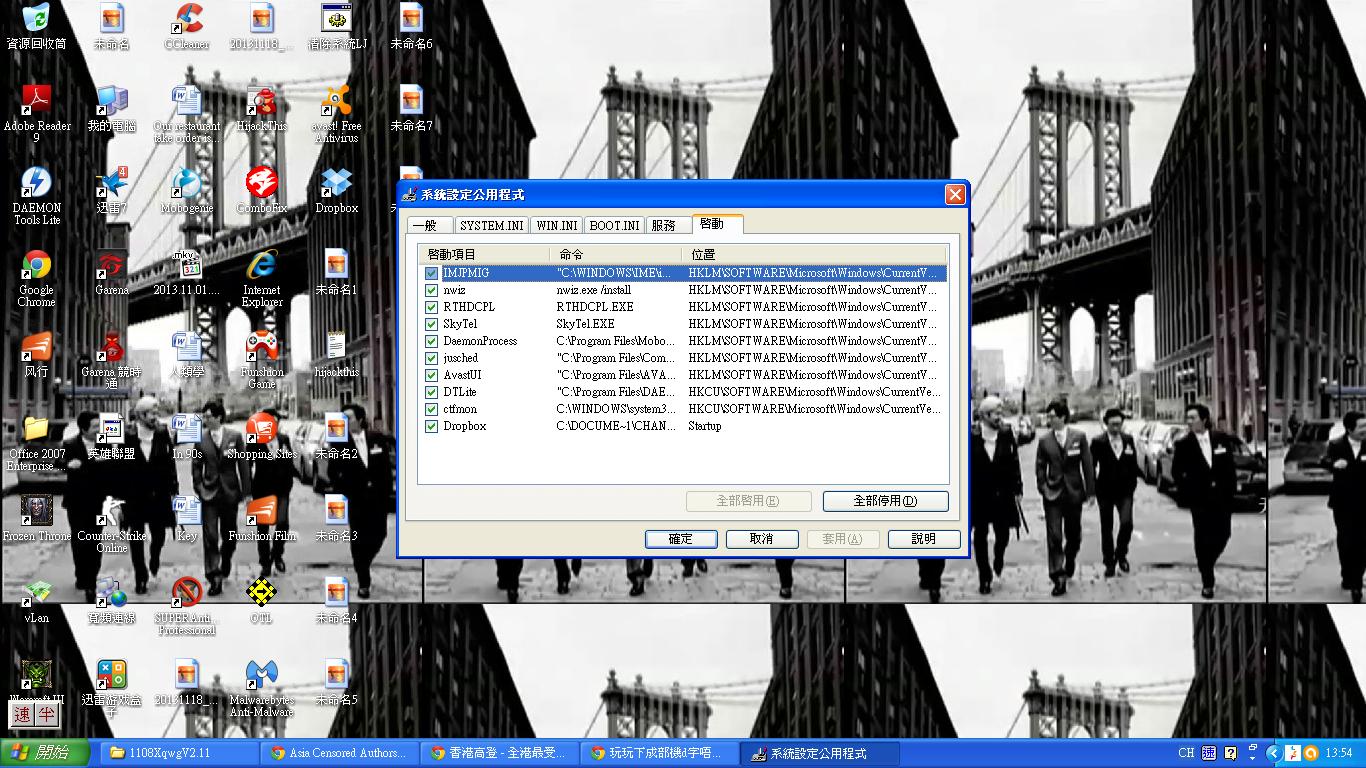
Task: Uncheck the nwiz startup item
Action: pyautogui.click(x=432, y=290)
